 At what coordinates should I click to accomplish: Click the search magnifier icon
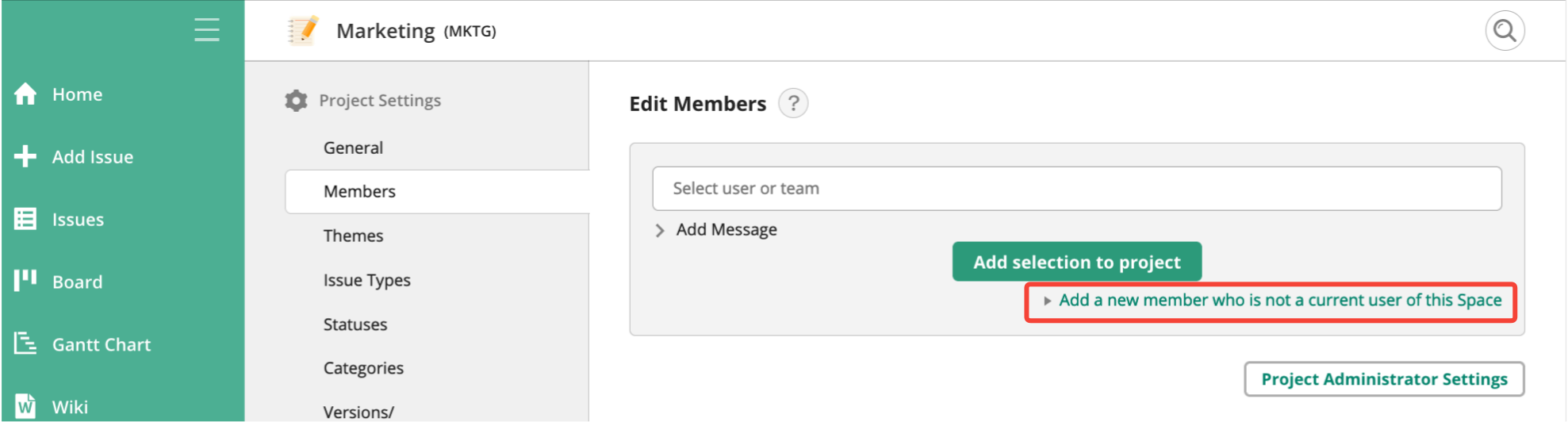point(1505,31)
